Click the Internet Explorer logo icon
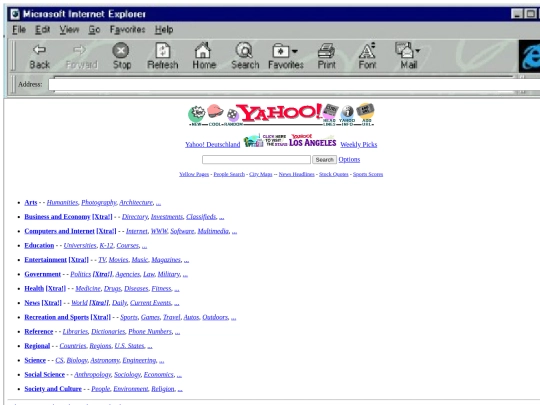 pos(530,56)
